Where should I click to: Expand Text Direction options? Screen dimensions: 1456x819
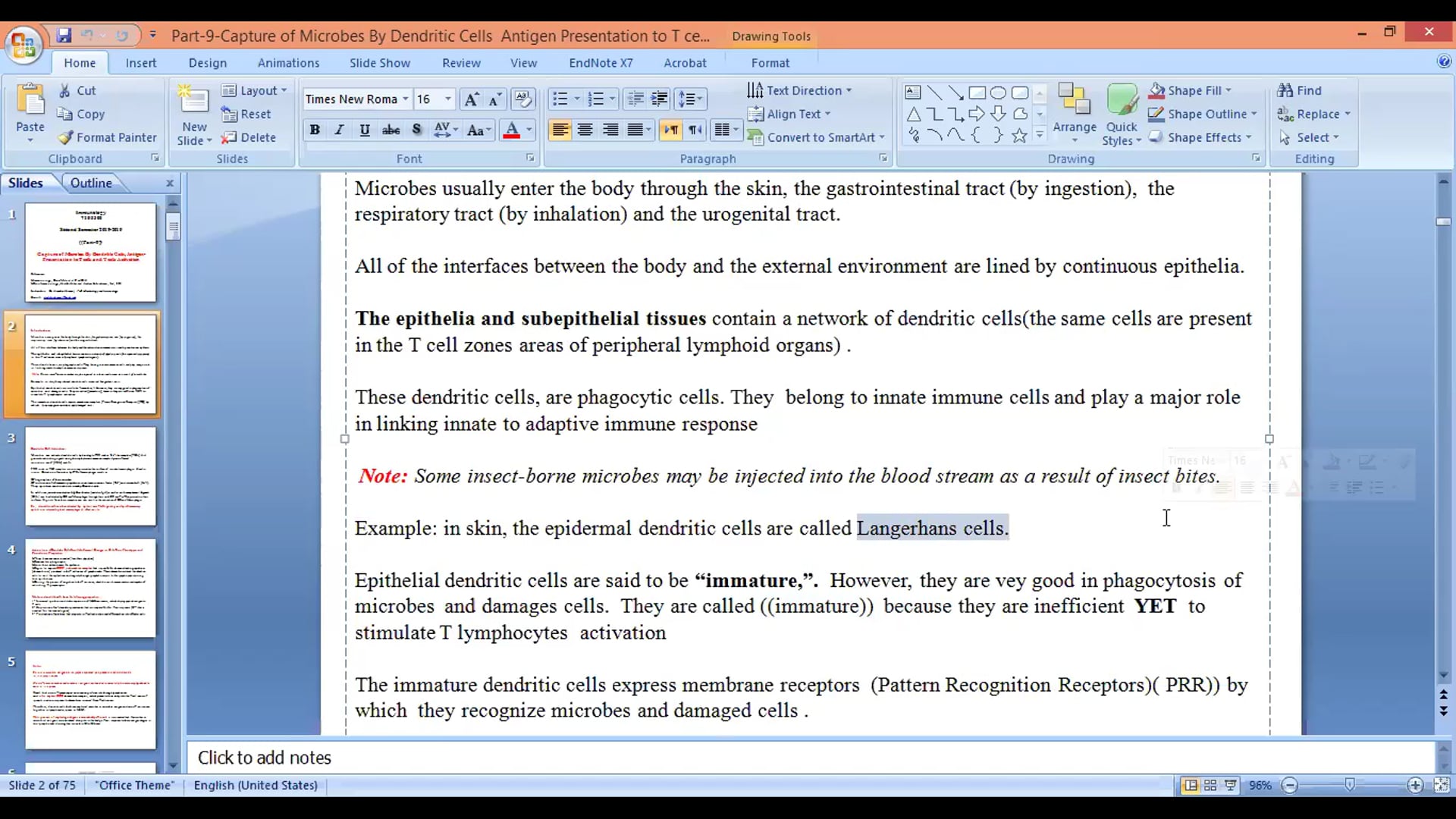(x=799, y=90)
